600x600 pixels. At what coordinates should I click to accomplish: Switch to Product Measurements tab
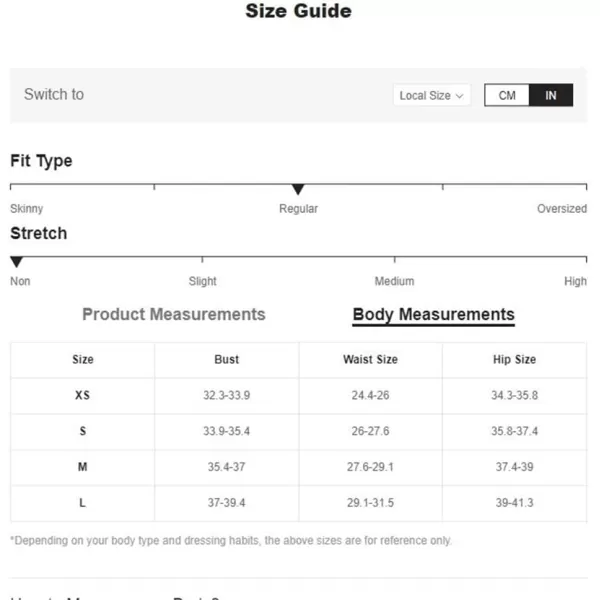click(x=174, y=314)
